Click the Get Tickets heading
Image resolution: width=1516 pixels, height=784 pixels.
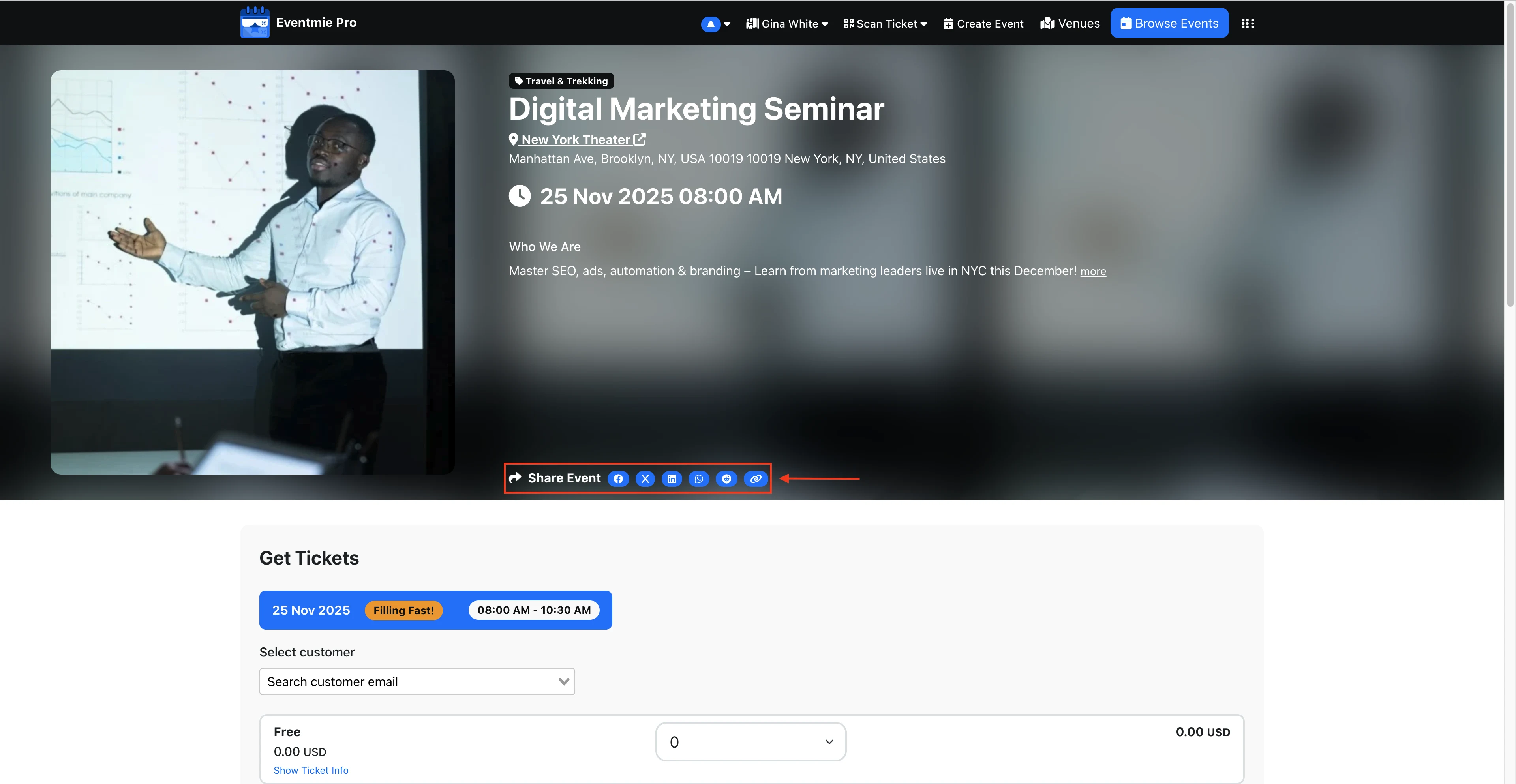point(309,558)
